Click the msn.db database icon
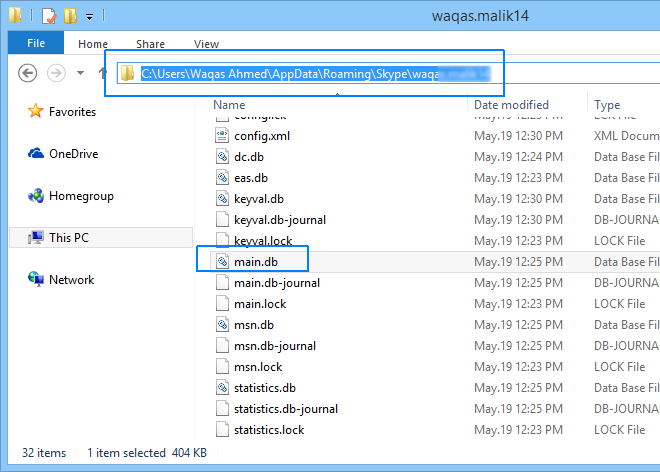Screen dimensions: 660x472 point(222,325)
